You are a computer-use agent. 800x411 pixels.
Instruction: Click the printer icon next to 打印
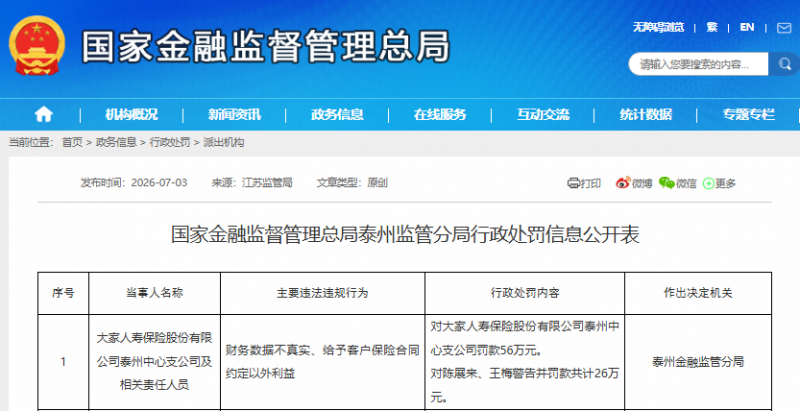[573, 183]
